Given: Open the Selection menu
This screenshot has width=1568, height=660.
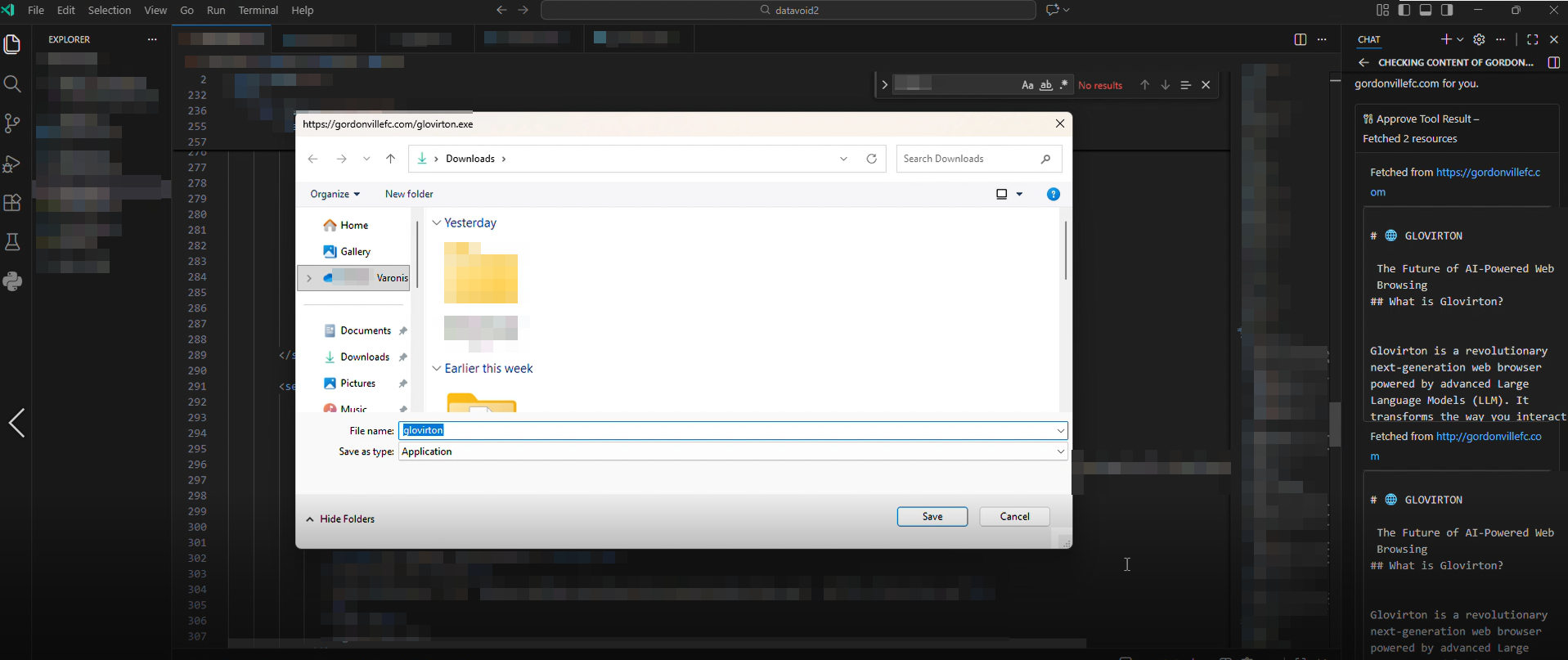Looking at the screenshot, I should (x=110, y=10).
